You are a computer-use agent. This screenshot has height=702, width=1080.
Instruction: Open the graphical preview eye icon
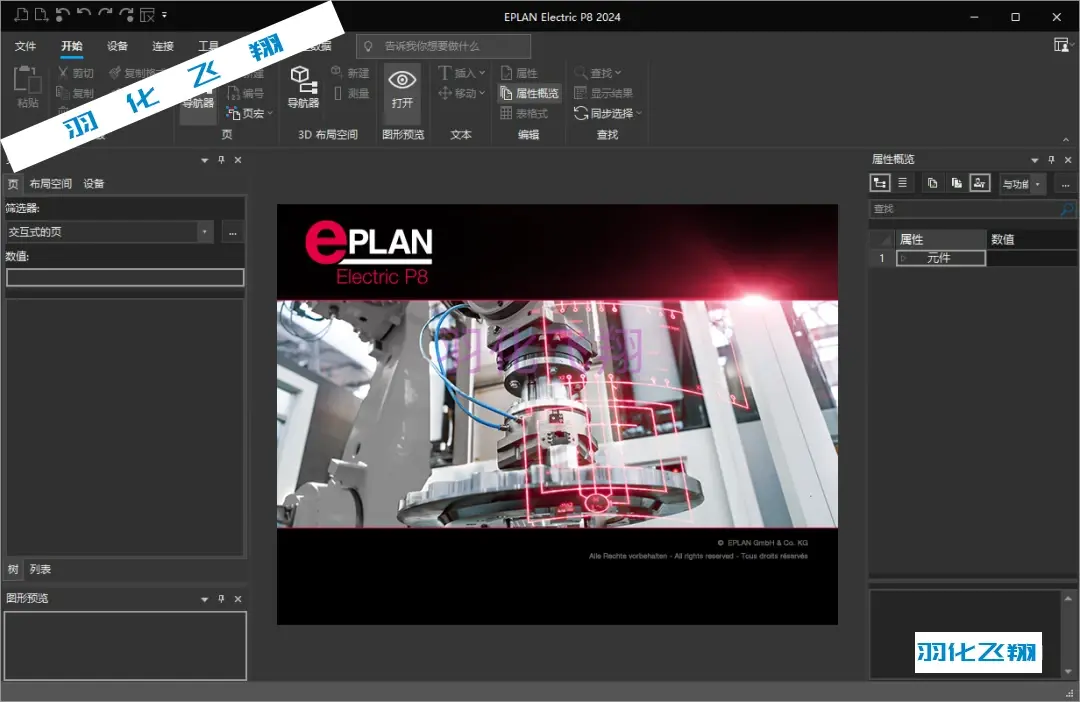[402, 81]
